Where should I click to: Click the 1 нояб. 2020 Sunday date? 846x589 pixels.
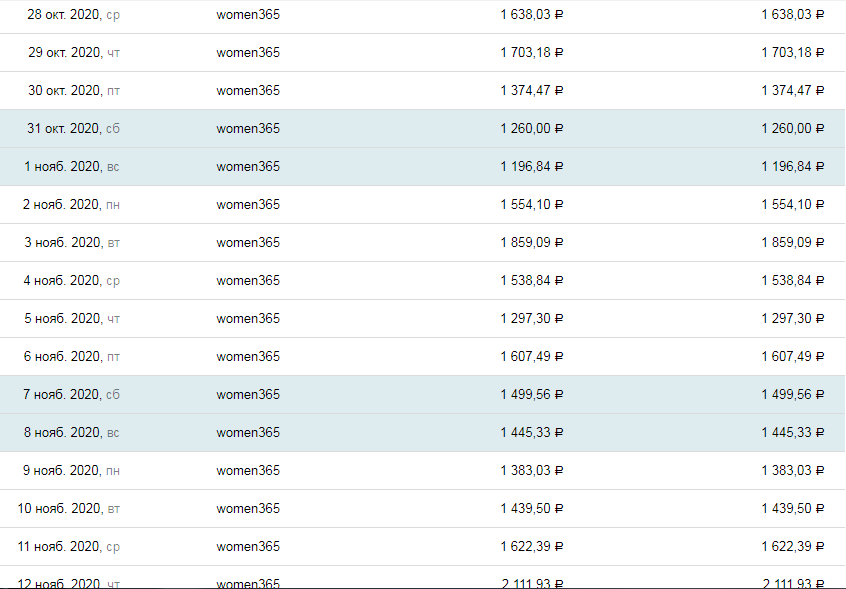click(x=72, y=167)
